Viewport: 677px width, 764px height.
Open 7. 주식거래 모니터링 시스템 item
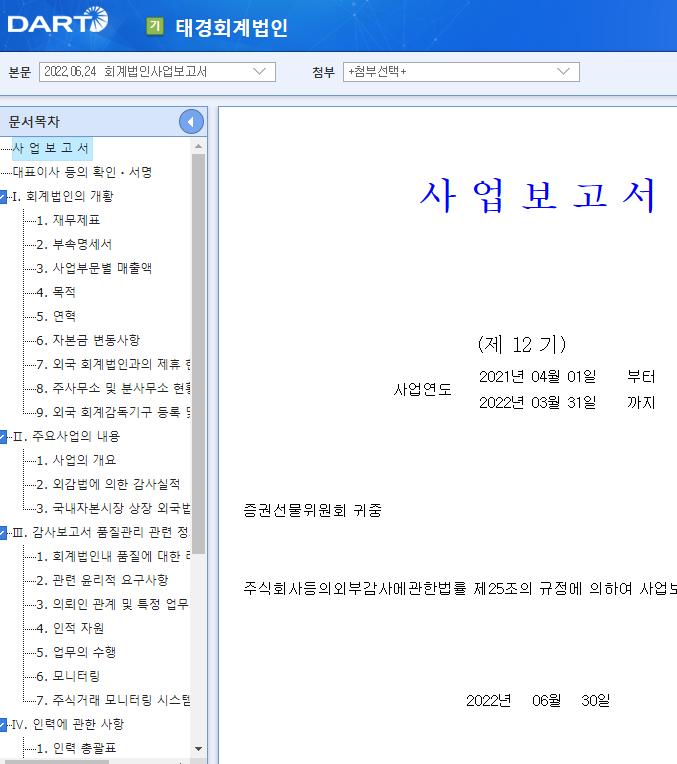click(x=113, y=701)
